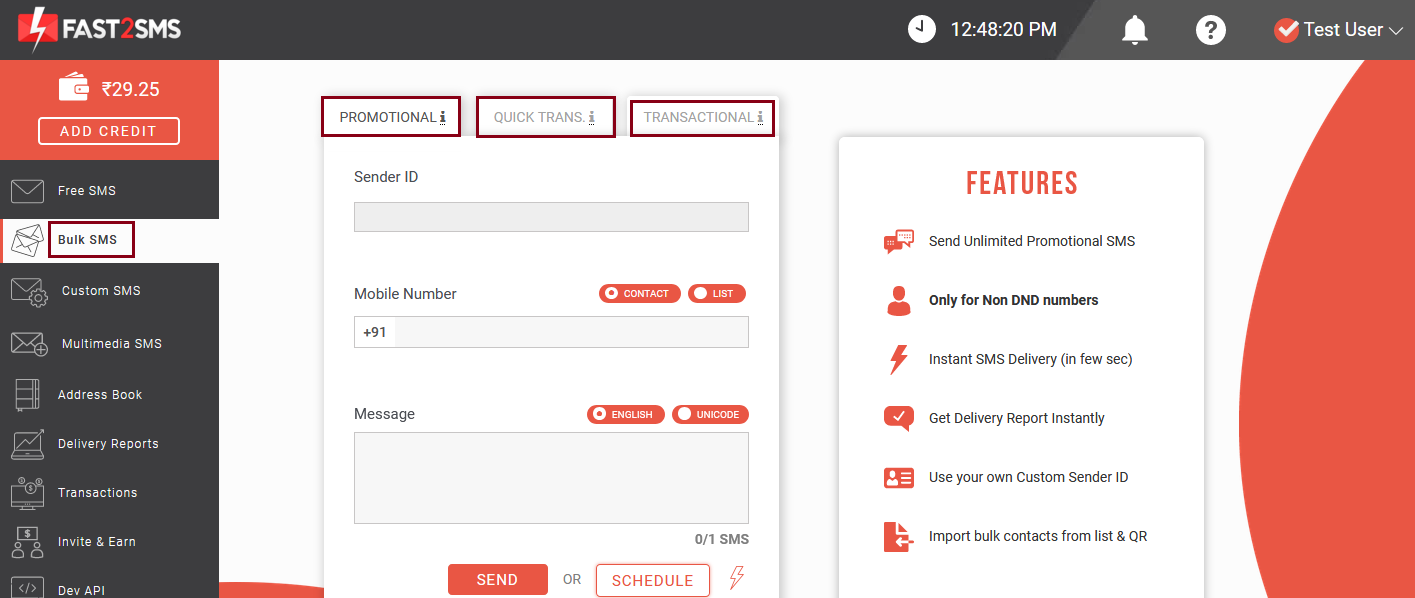Click Send Unlimited Promotional SMS chat icon

click(899, 242)
